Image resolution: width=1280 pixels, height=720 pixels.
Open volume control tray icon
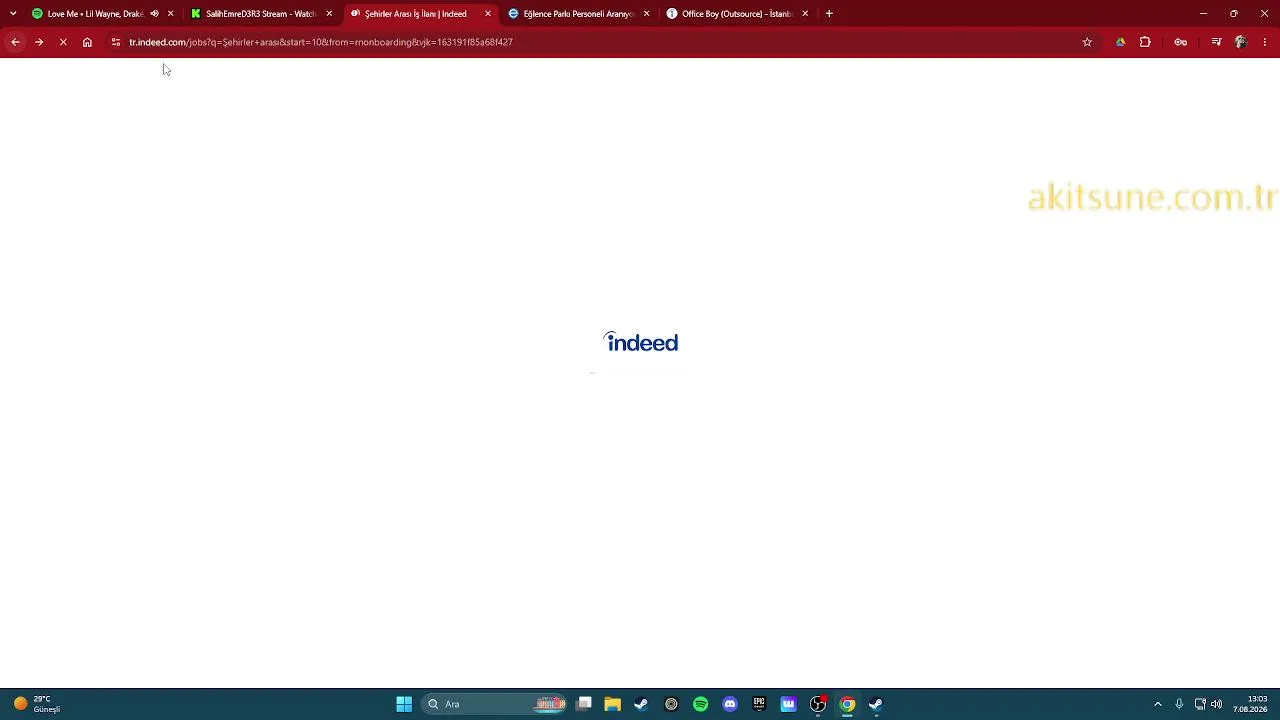pos(1217,704)
